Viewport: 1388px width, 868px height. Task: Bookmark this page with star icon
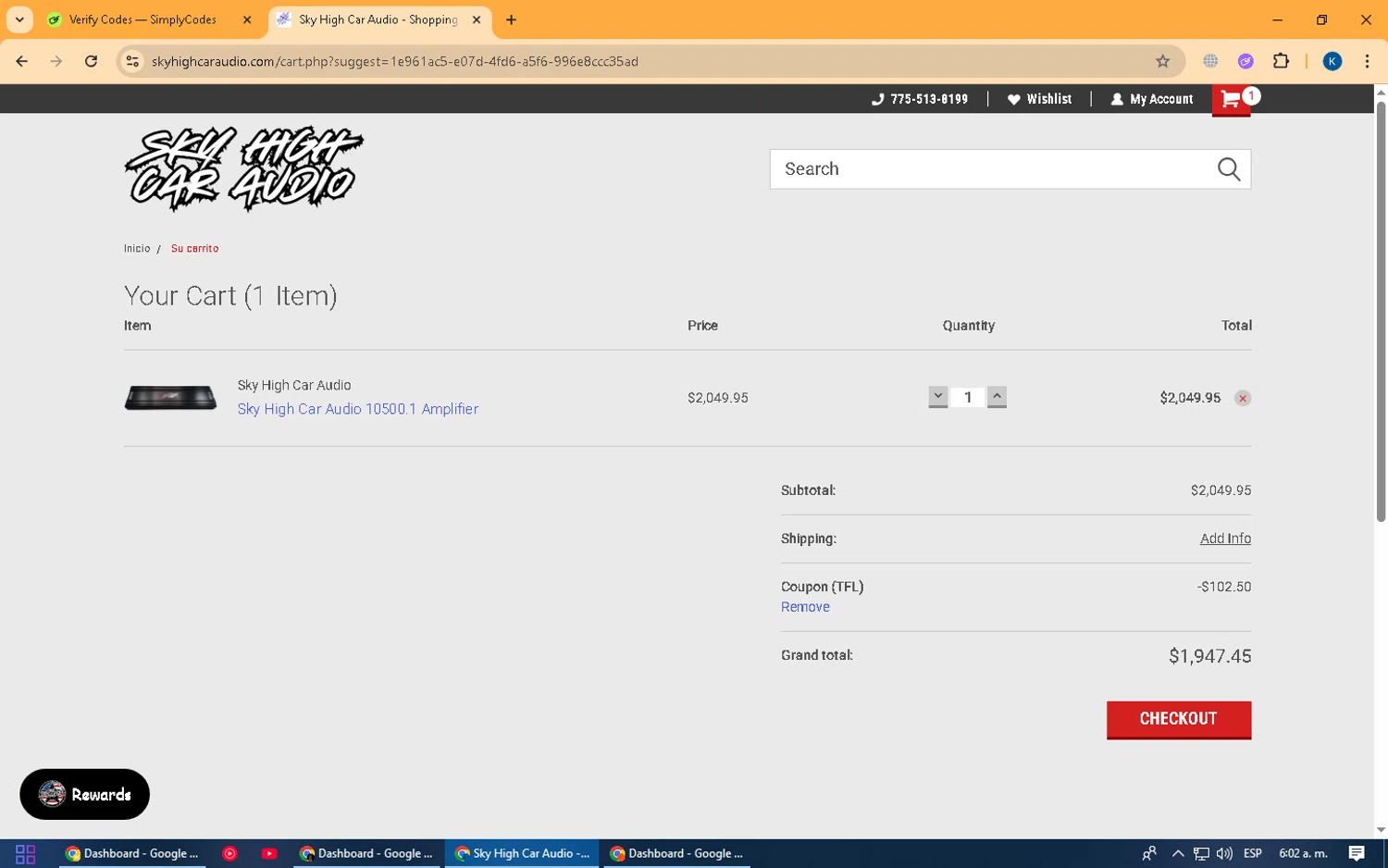pyautogui.click(x=1163, y=61)
